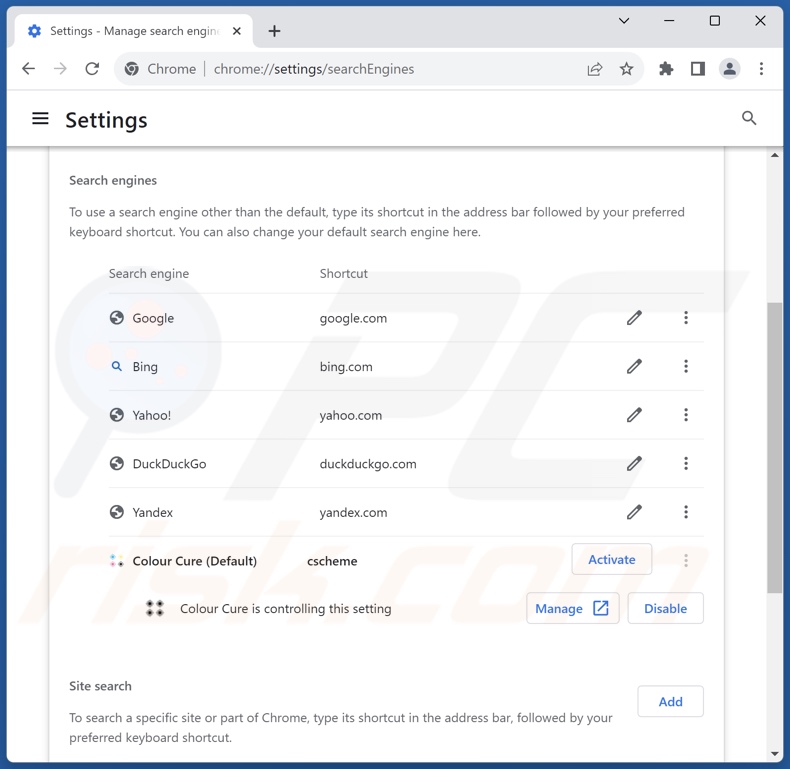
Task: Bookmark this page with star icon
Action: pos(626,69)
